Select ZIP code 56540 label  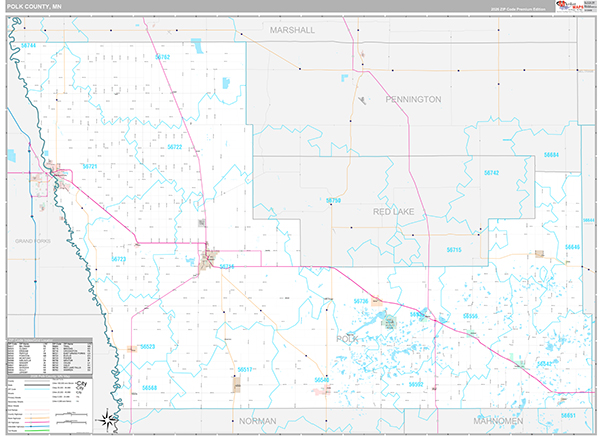tap(322, 380)
